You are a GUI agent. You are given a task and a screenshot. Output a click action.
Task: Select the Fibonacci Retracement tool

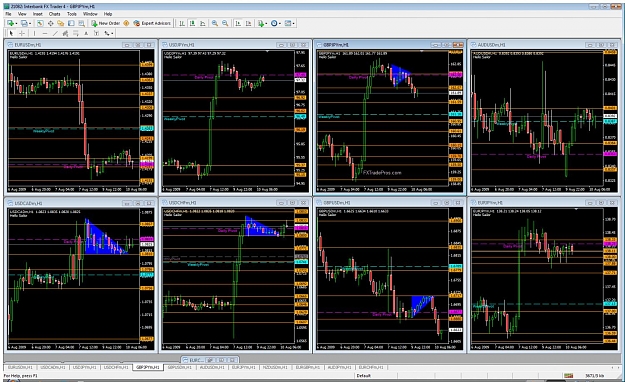[75, 33]
